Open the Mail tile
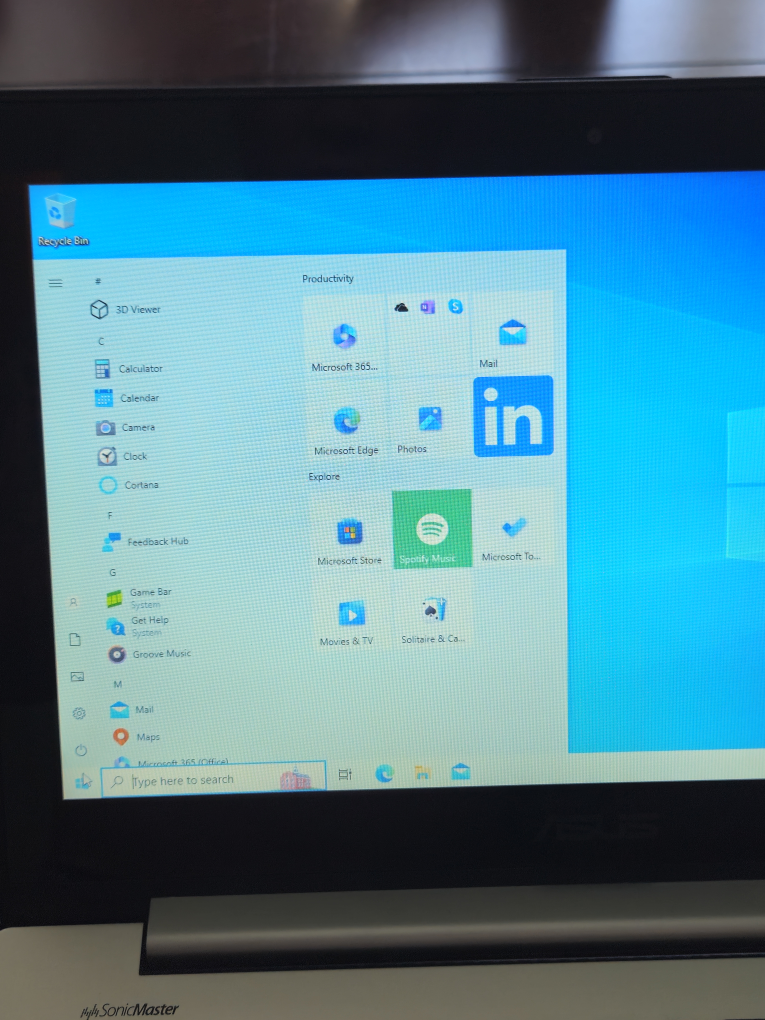The width and height of the screenshot is (765, 1020). point(513,333)
